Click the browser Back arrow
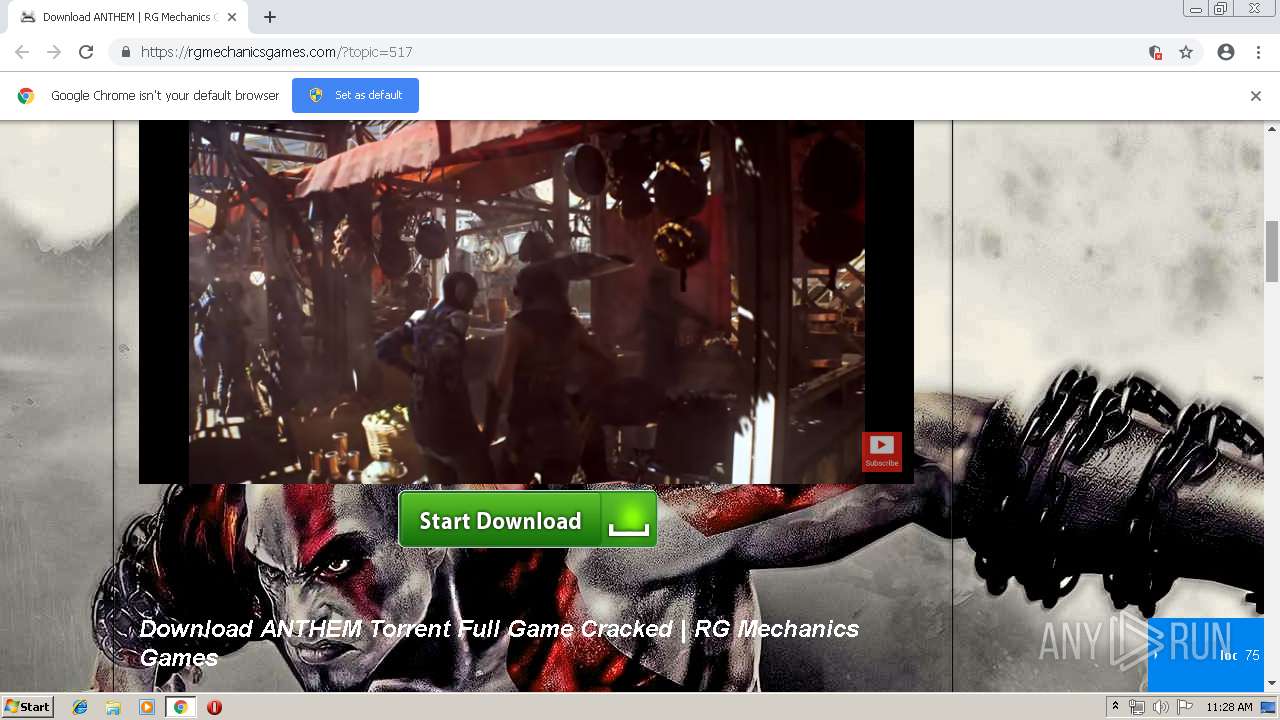This screenshot has height=720, width=1280. point(22,52)
